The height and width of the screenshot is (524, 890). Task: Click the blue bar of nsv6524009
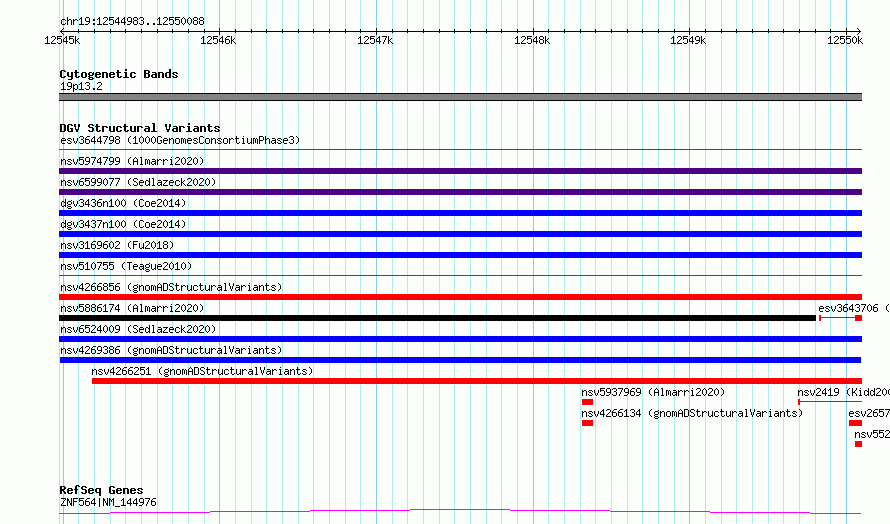pyautogui.click(x=460, y=339)
